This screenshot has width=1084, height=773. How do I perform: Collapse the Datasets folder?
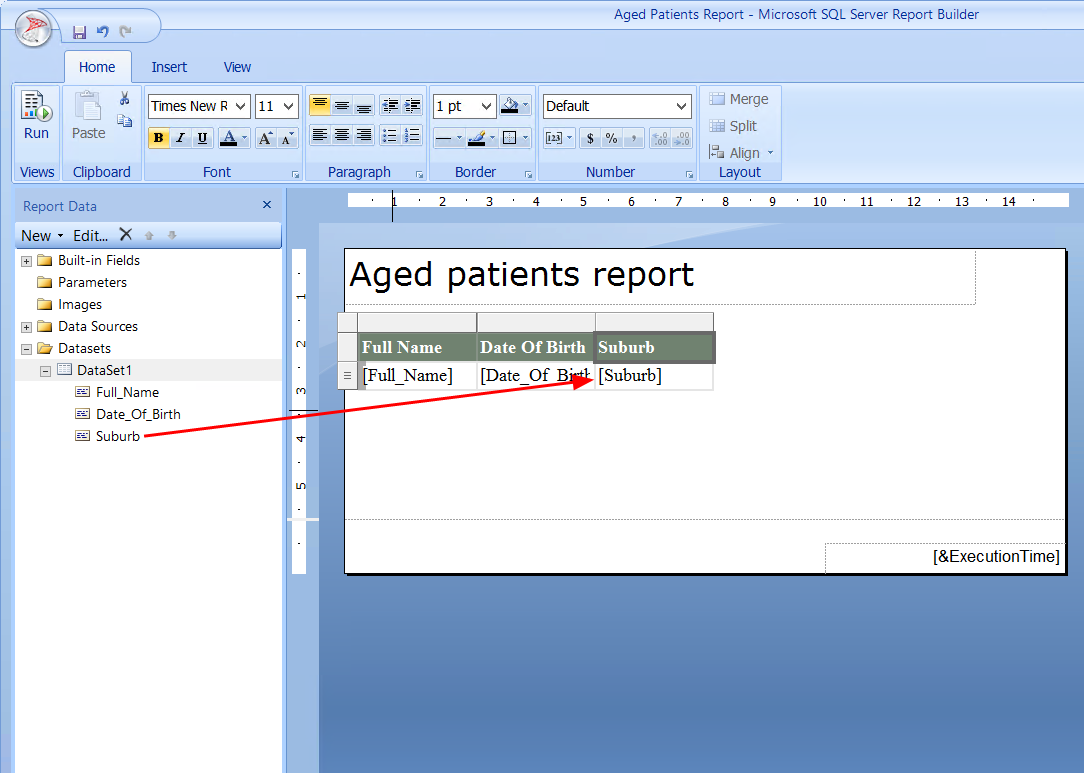click(26, 349)
